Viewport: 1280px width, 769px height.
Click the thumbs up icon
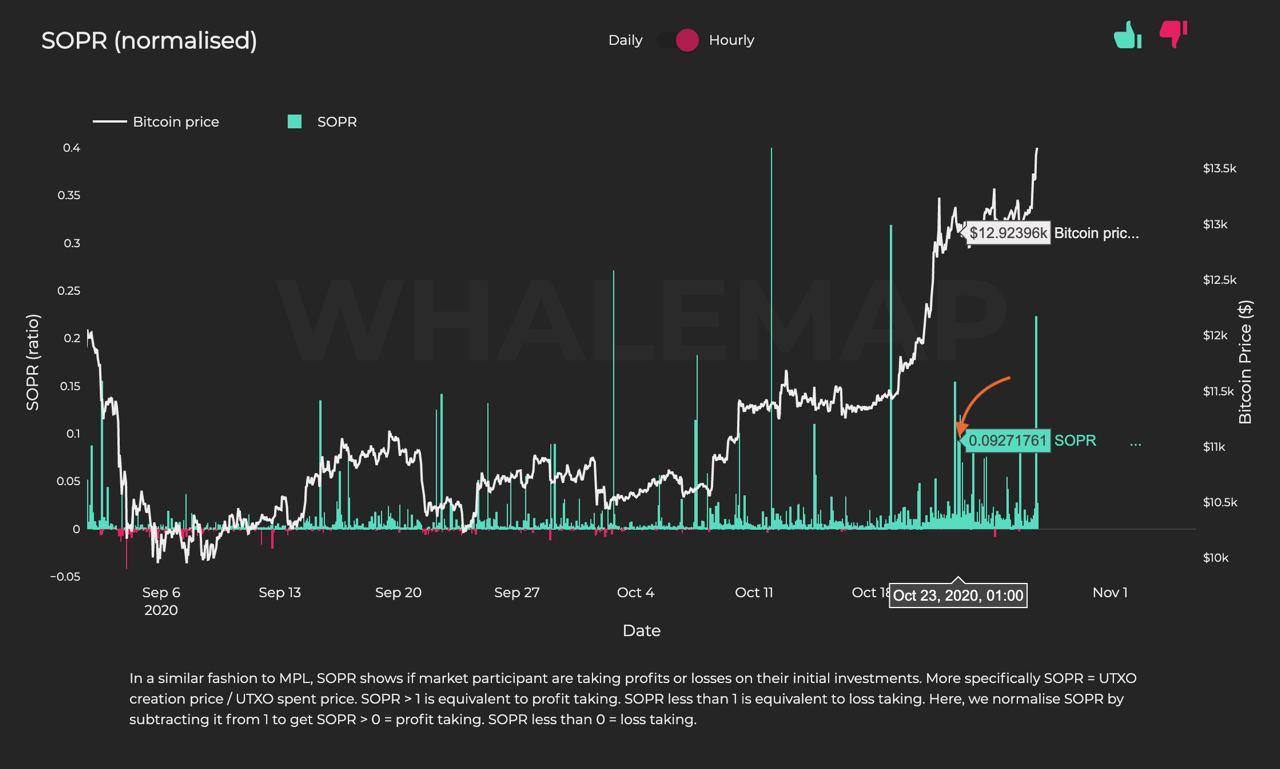click(1128, 35)
